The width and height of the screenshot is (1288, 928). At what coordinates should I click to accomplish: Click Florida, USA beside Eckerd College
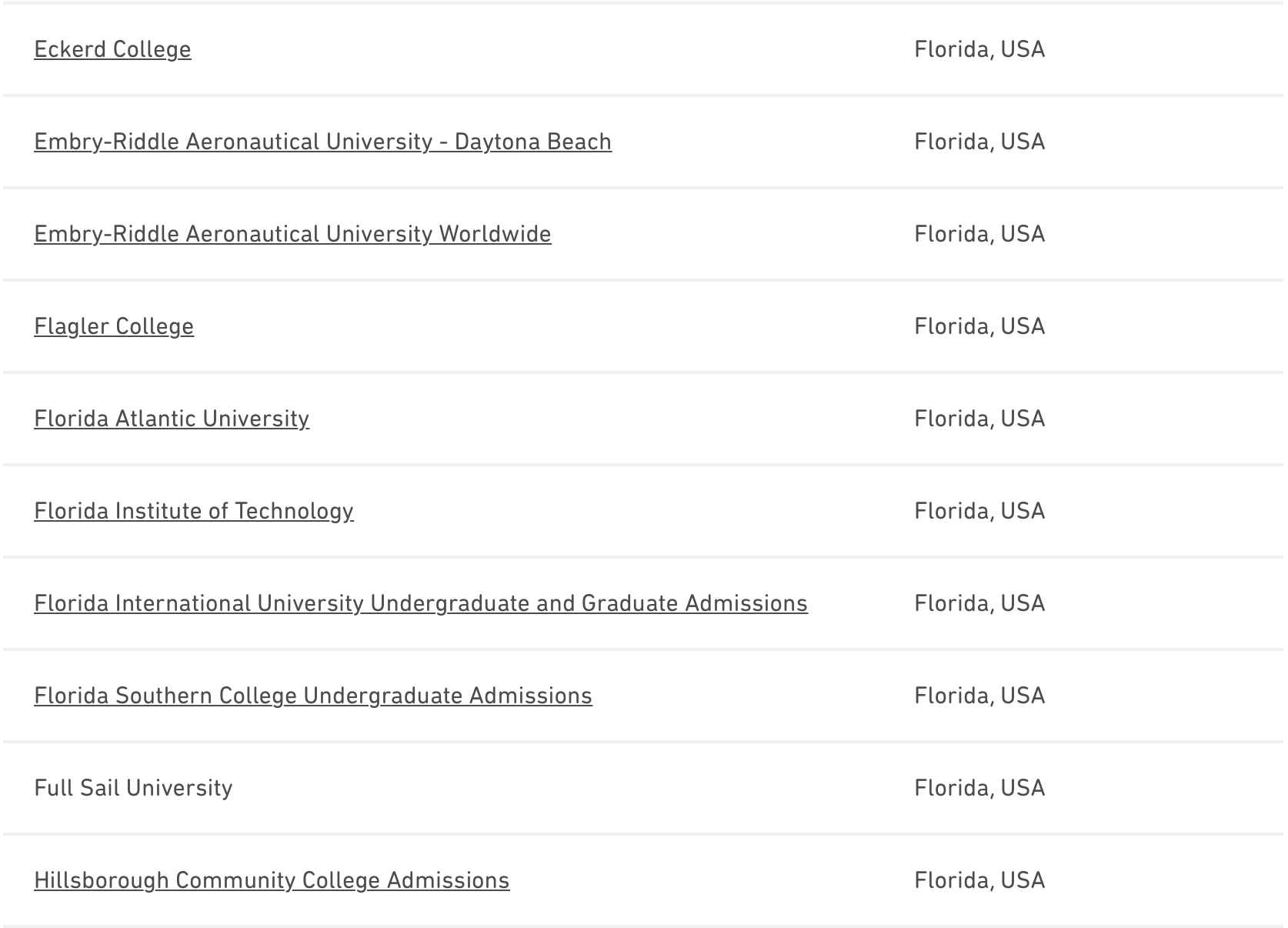pos(979,49)
